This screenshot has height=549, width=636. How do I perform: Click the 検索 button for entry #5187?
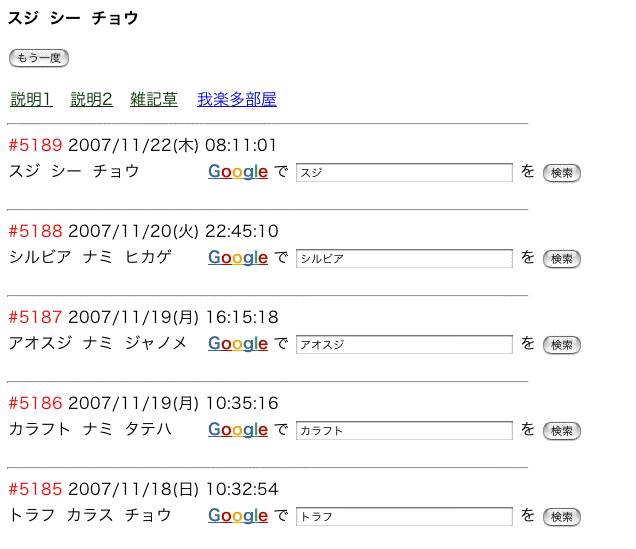(562, 345)
